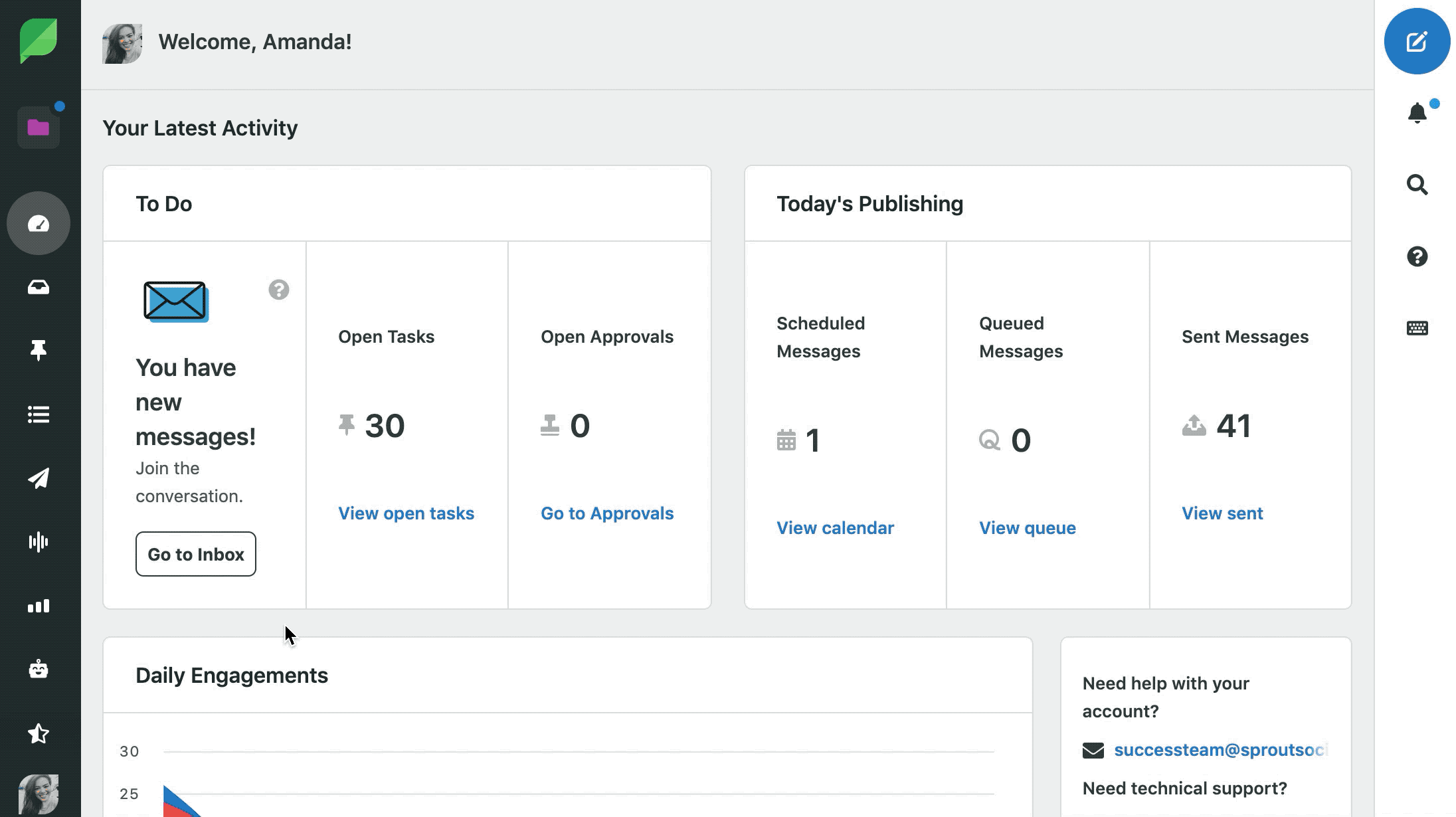Open the inbox tray icon in sidebar
Image resolution: width=1456 pixels, height=817 pixels.
39,287
